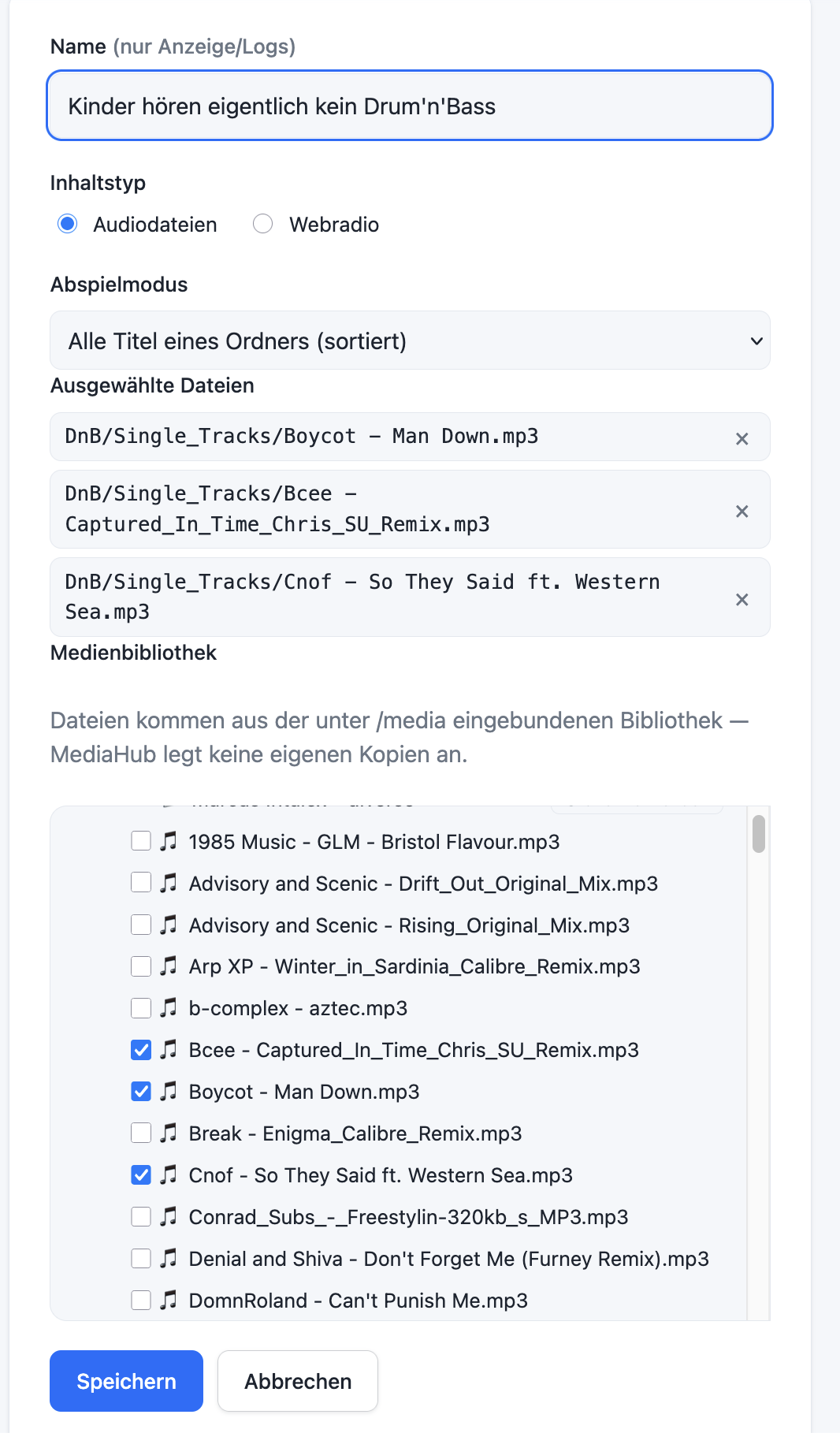Screen dimensions: 840x1433
Task: Check Conrad_Subs Freestylin track checkbox
Action: tap(141, 1216)
